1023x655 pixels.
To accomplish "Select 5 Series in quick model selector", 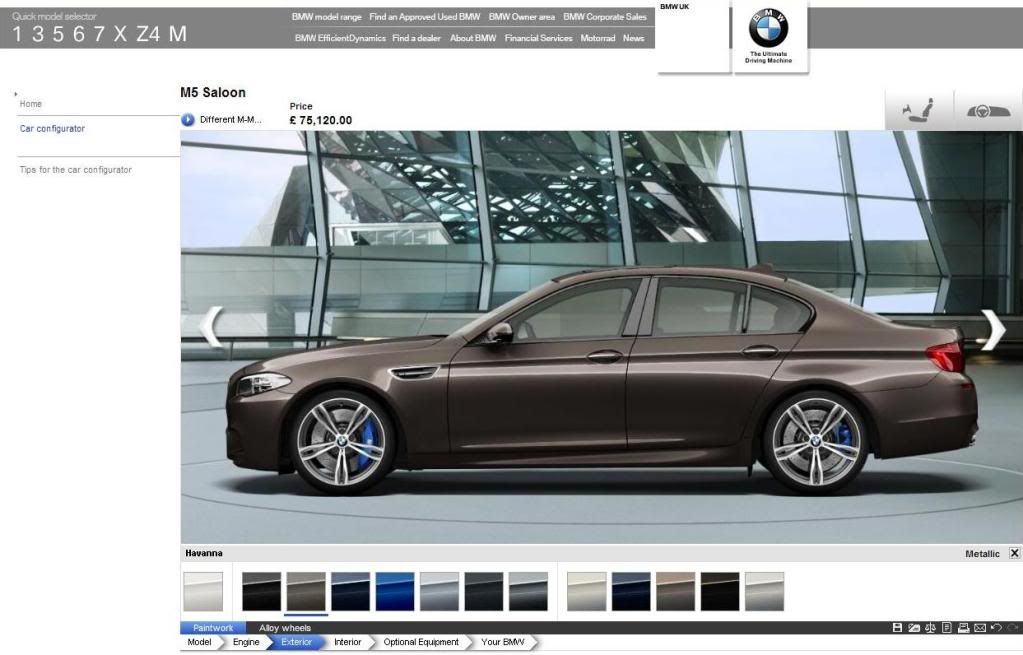I will point(58,34).
